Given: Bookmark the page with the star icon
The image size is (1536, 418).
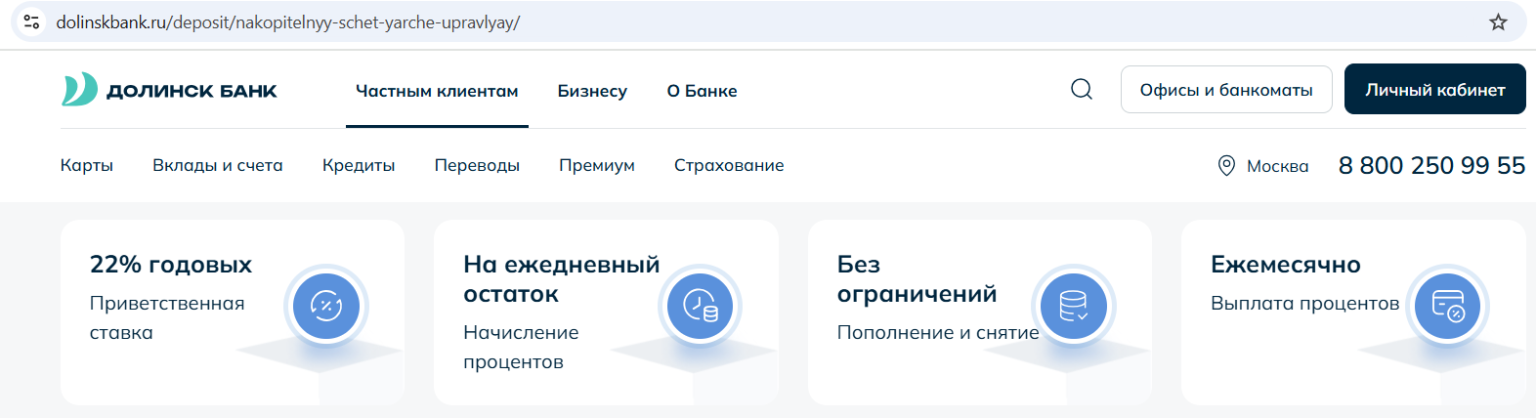Looking at the screenshot, I should click(x=1497, y=22).
